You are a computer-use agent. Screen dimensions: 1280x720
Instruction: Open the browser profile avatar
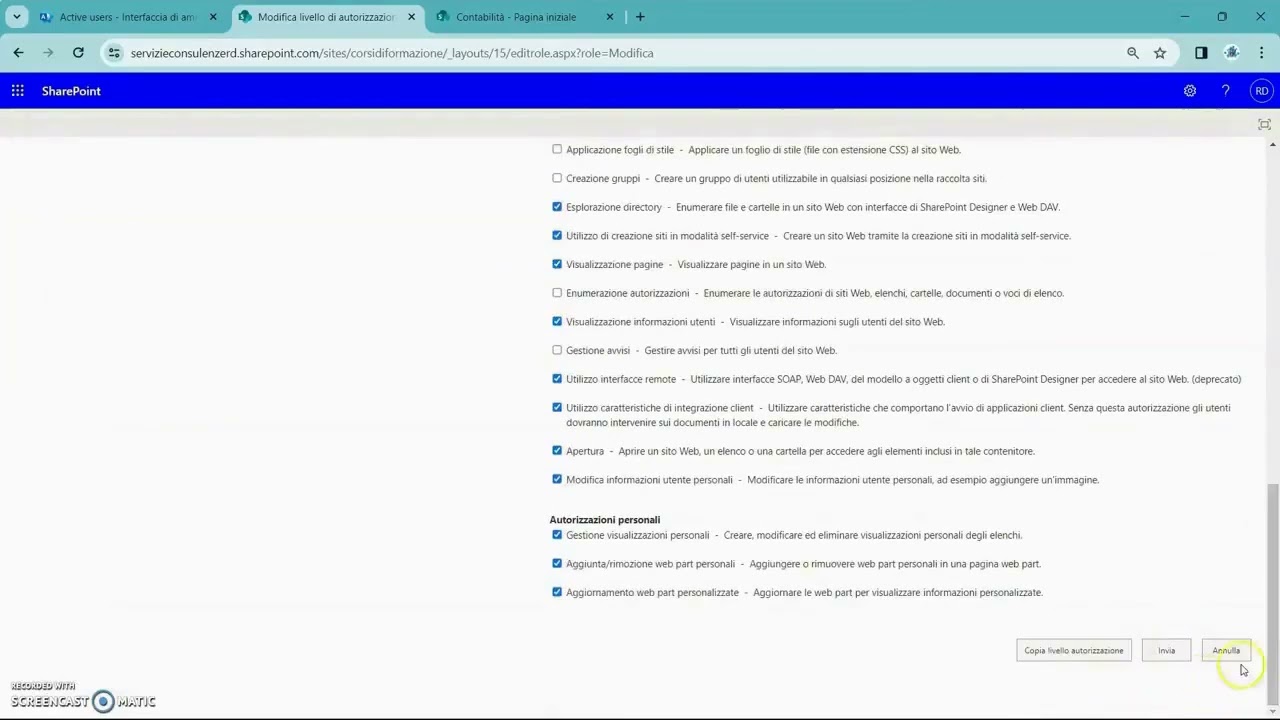[1232, 53]
